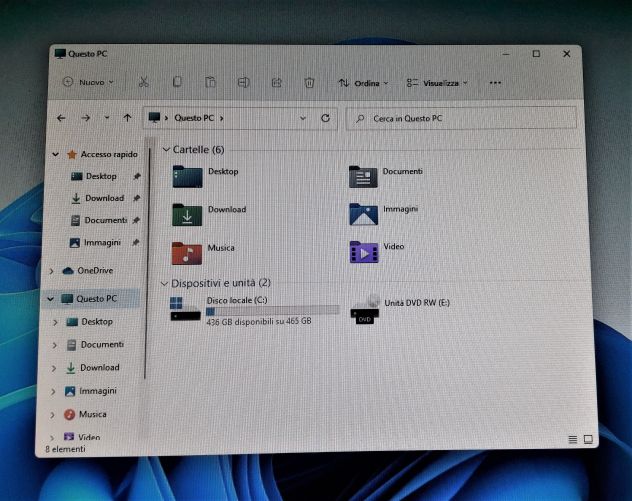Collapse Accesso rapido in sidebar

click(x=56, y=154)
